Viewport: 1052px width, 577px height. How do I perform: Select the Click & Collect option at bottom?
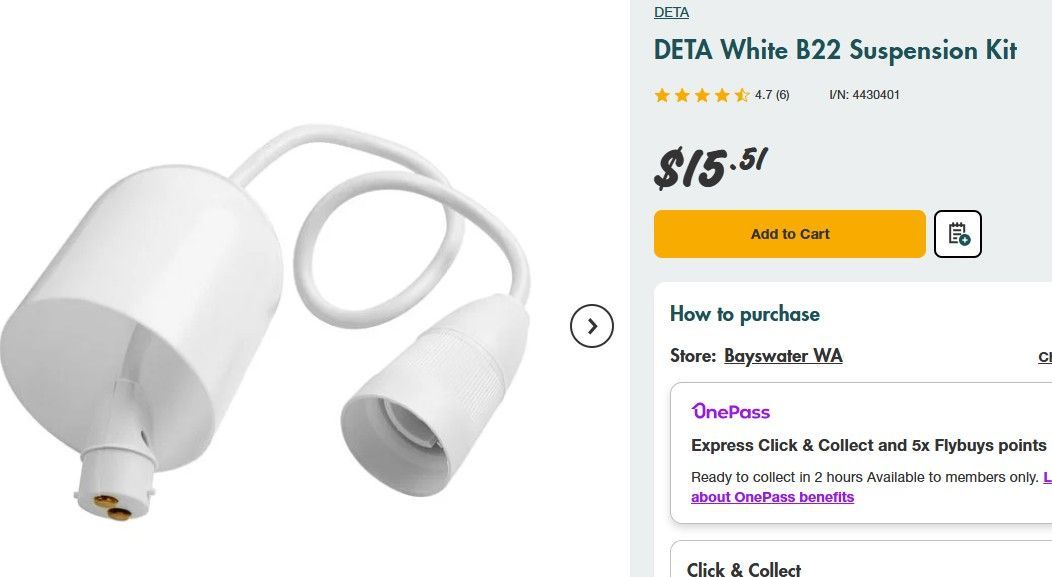point(744,569)
